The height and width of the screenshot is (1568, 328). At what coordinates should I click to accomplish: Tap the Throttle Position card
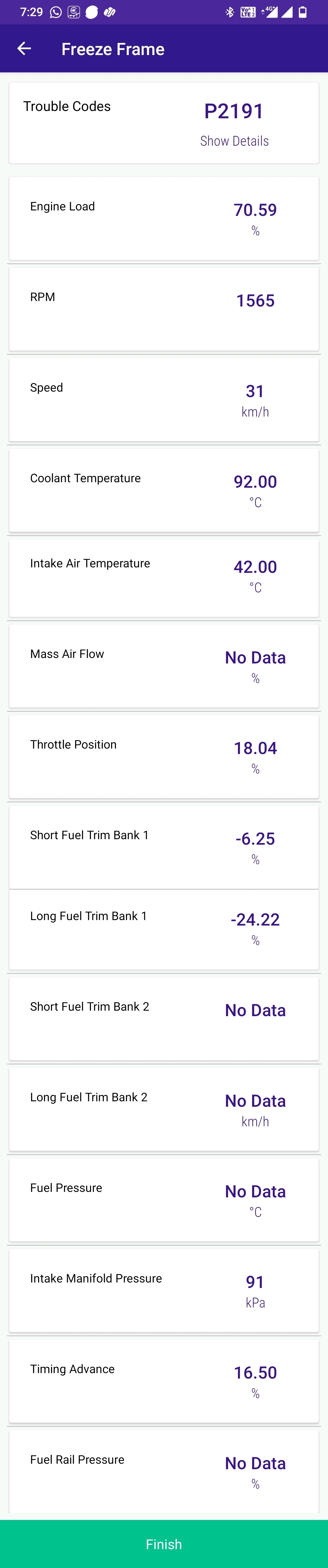coord(164,756)
